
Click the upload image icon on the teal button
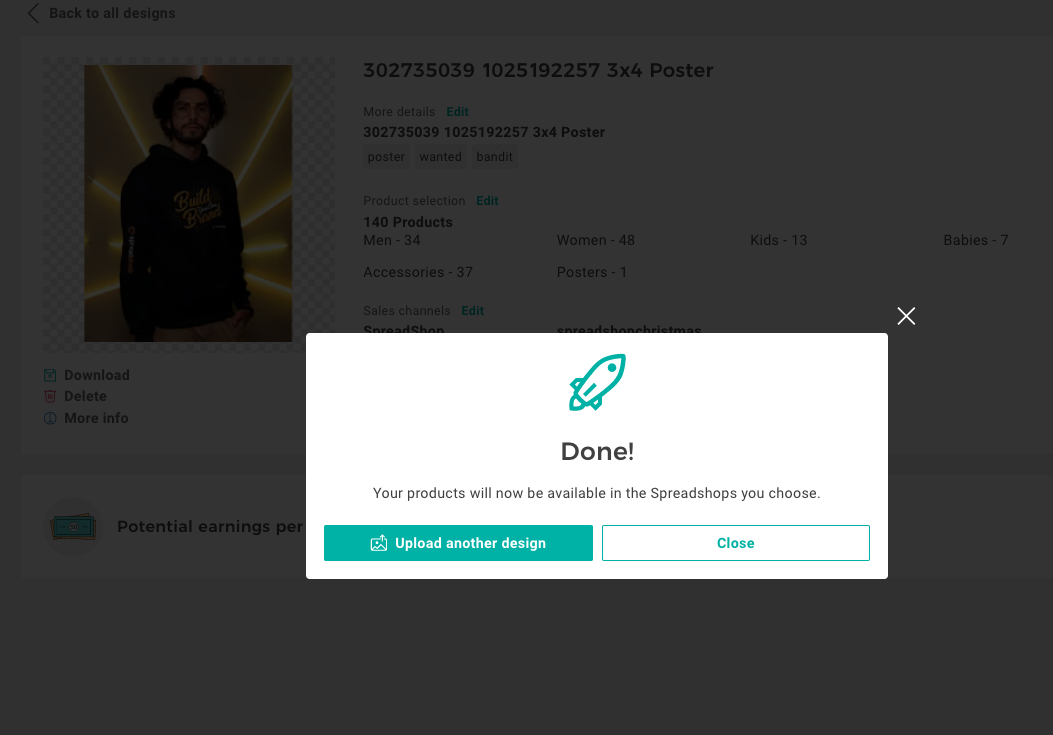379,543
